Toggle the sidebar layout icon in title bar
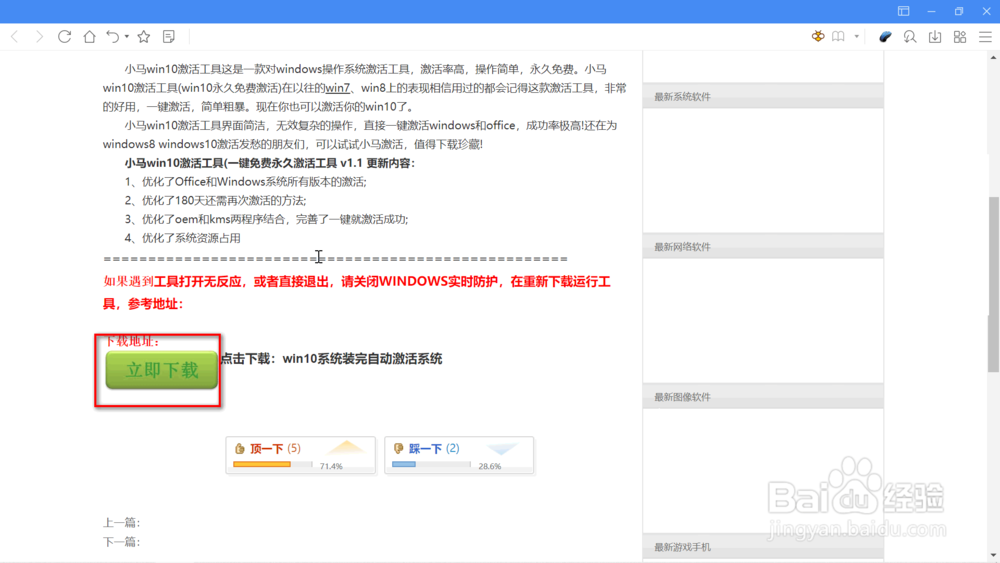Image resolution: width=1000 pixels, height=563 pixels. pos(904,11)
